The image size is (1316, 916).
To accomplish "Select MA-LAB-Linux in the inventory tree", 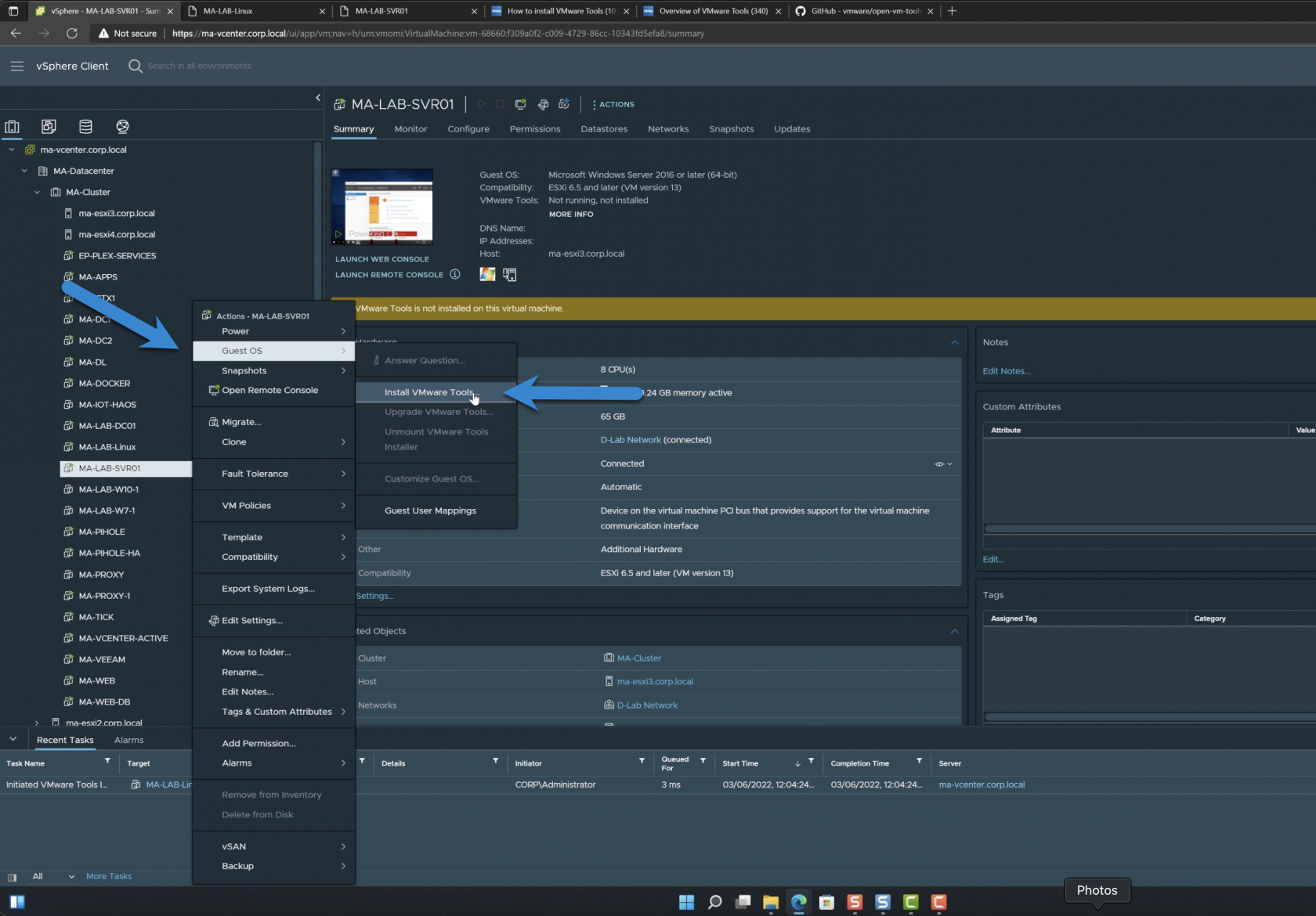I will pyautogui.click(x=107, y=447).
